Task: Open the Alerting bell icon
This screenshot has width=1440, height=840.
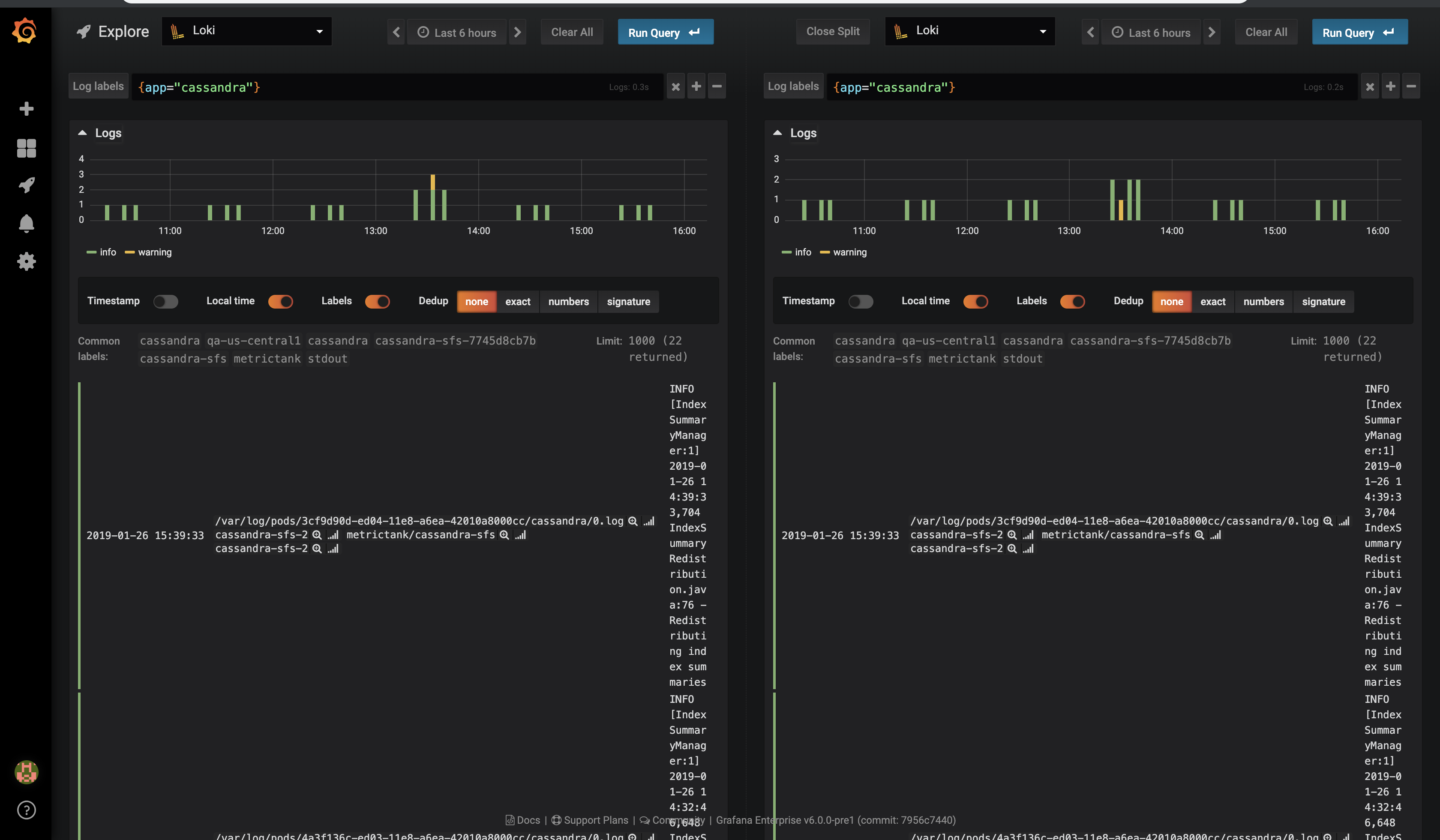Action: coord(26,223)
